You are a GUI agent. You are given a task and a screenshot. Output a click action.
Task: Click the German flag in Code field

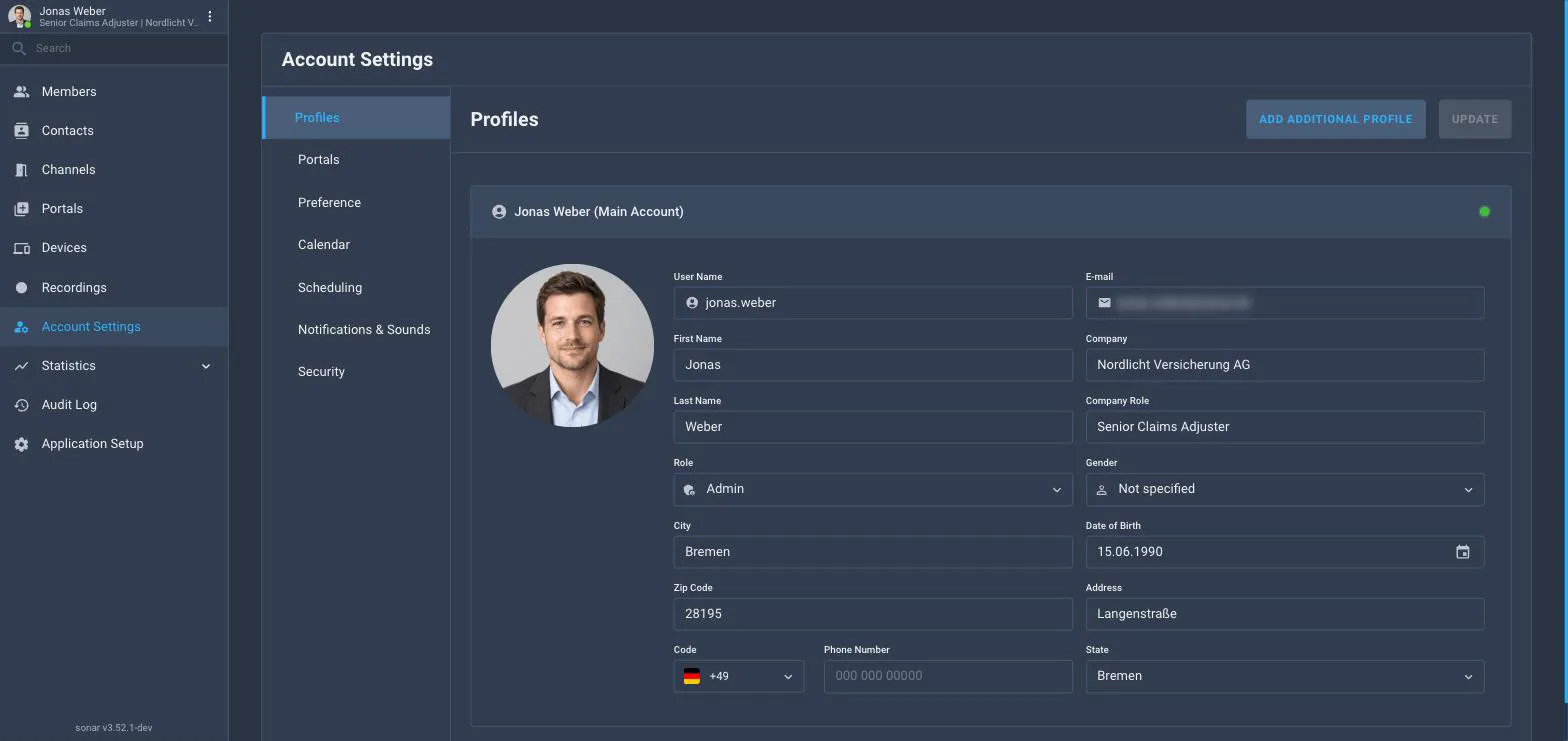[x=692, y=677]
